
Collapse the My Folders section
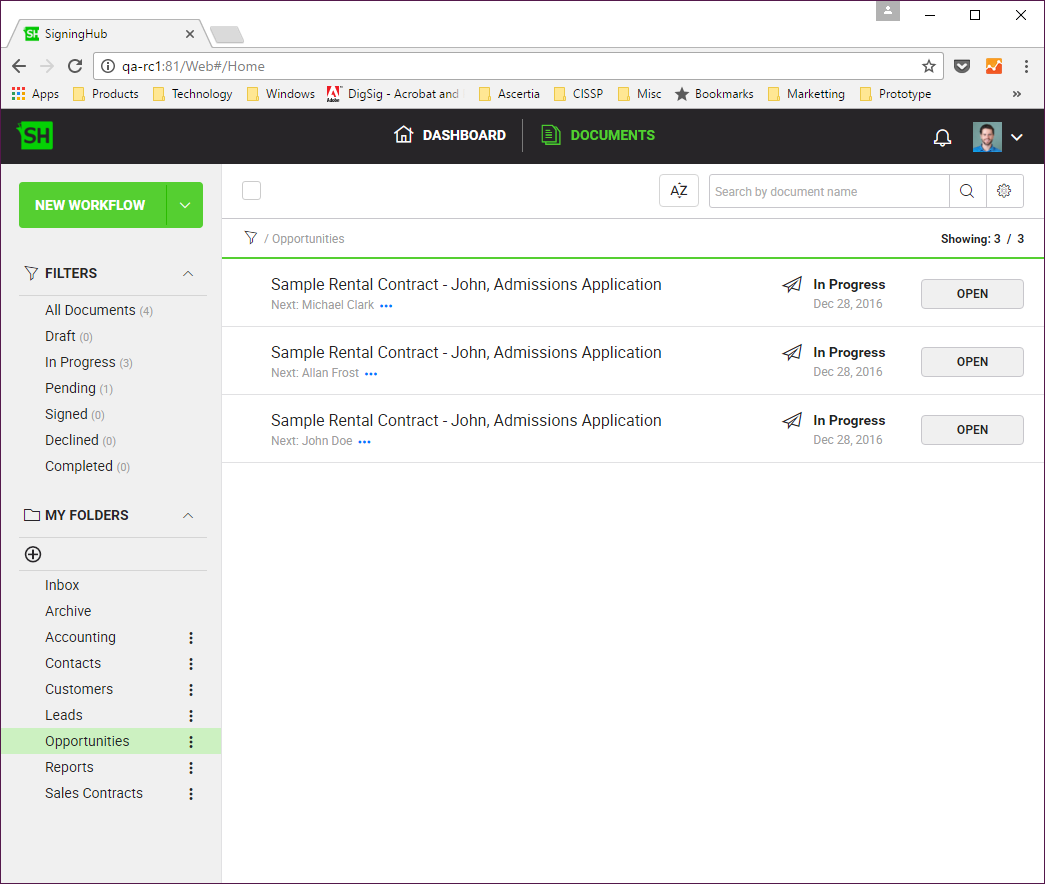187,515
